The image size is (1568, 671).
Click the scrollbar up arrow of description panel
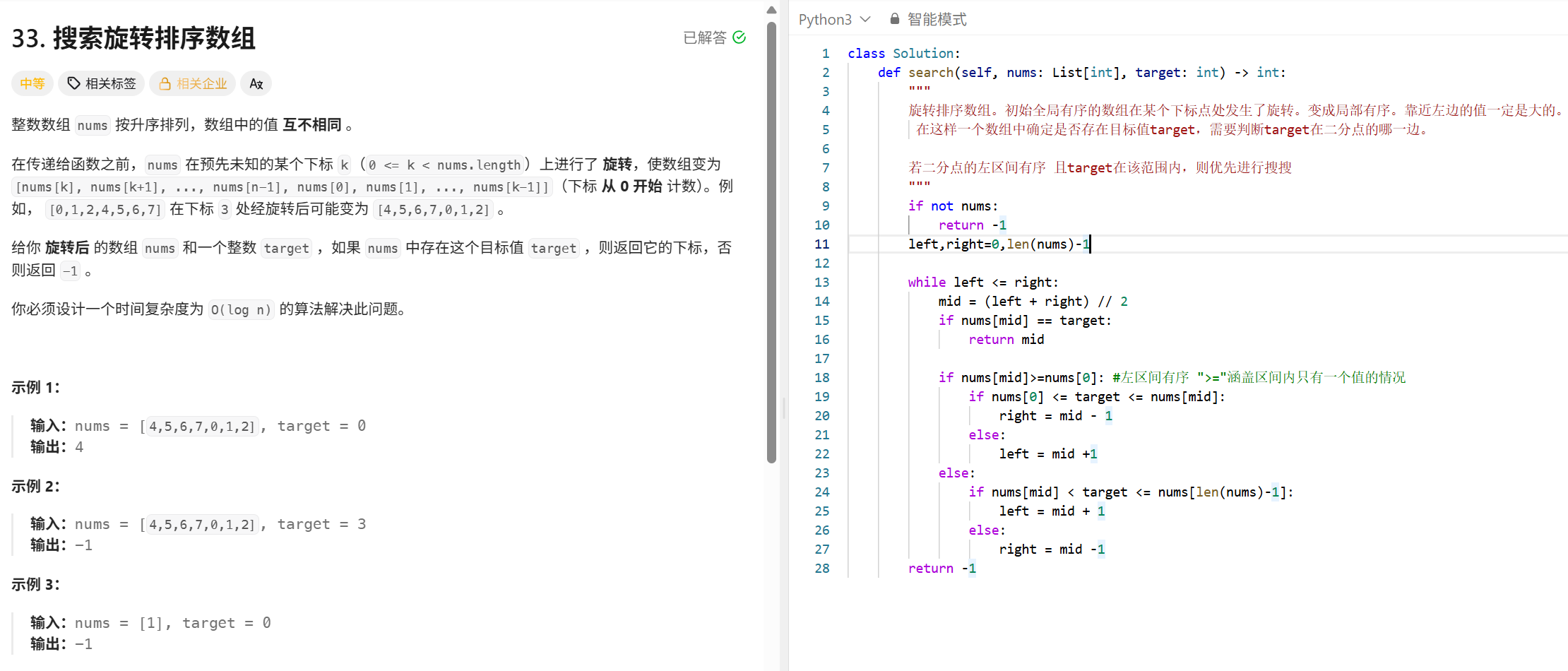point(771,10)
